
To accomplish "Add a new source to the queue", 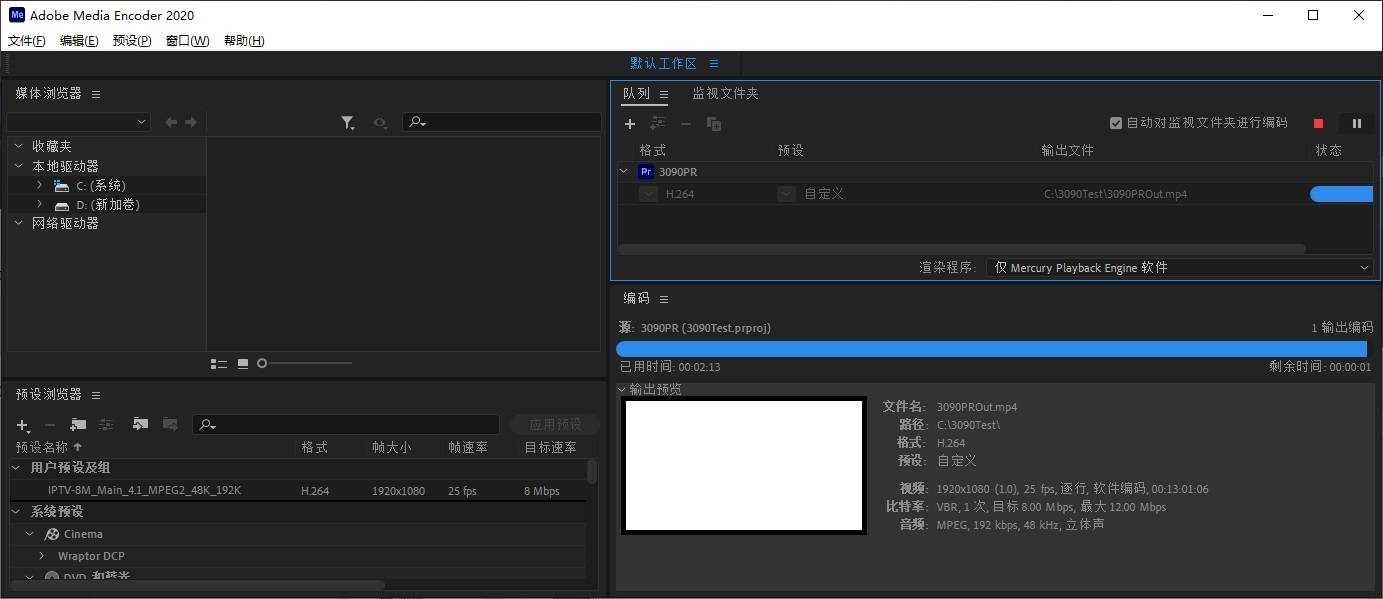I will (x=630, y=123).
